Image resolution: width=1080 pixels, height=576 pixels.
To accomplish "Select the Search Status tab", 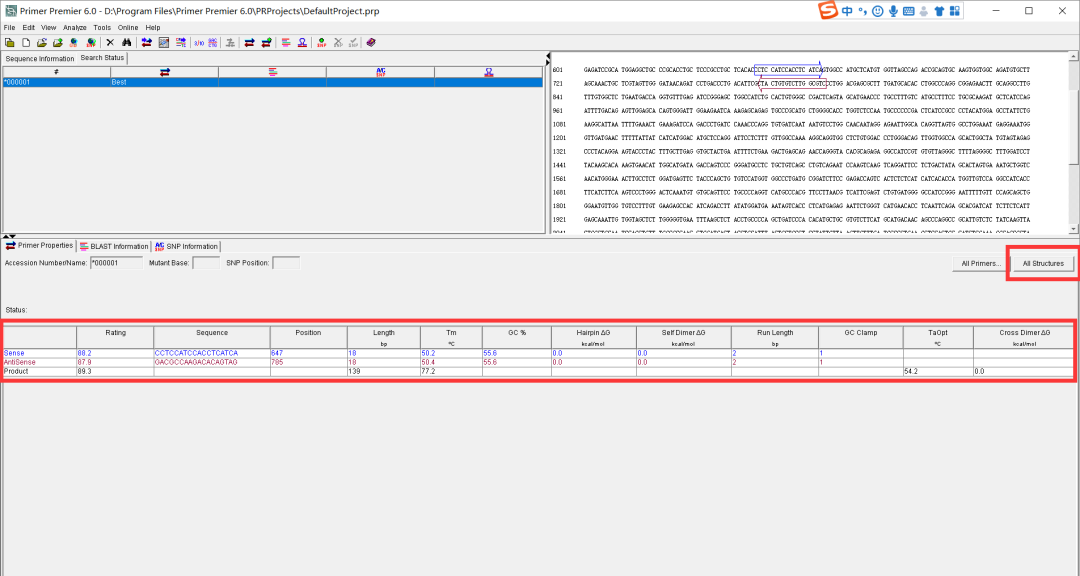I will [102, 58].
